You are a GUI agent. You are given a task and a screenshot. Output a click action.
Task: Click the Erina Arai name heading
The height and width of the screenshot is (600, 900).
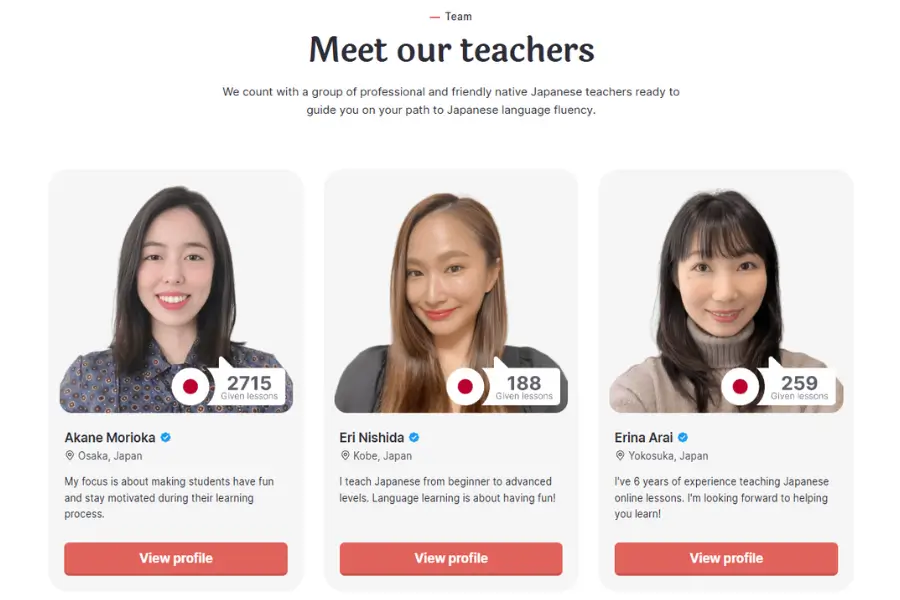(643, 438)
